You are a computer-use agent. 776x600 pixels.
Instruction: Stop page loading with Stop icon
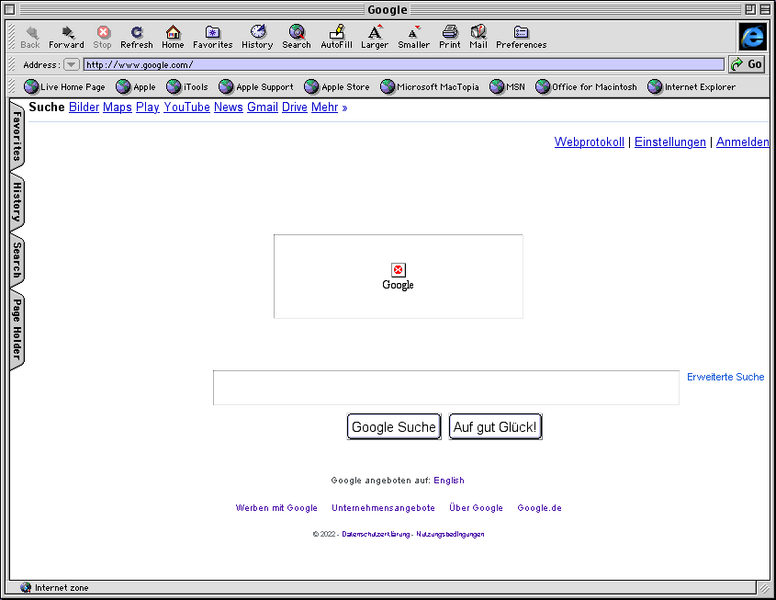click(x=103, y=33)
